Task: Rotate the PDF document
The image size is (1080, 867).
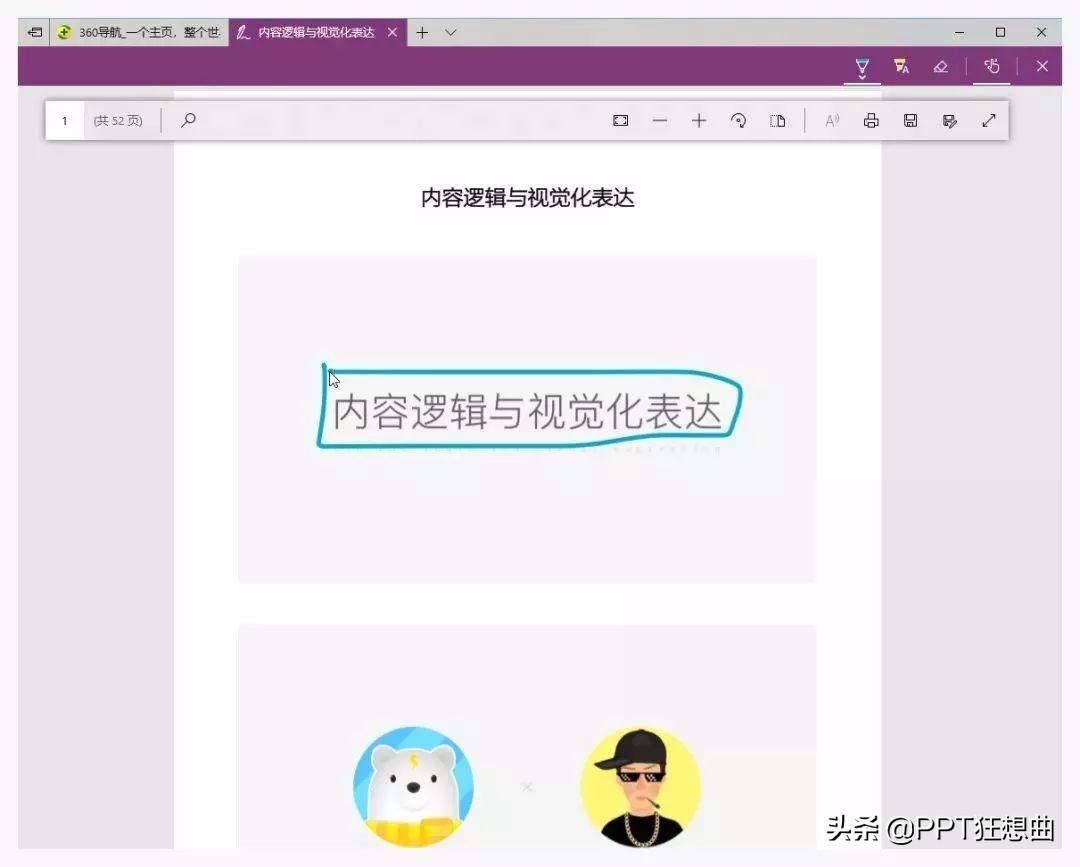Action: click(x=738, y=121)
